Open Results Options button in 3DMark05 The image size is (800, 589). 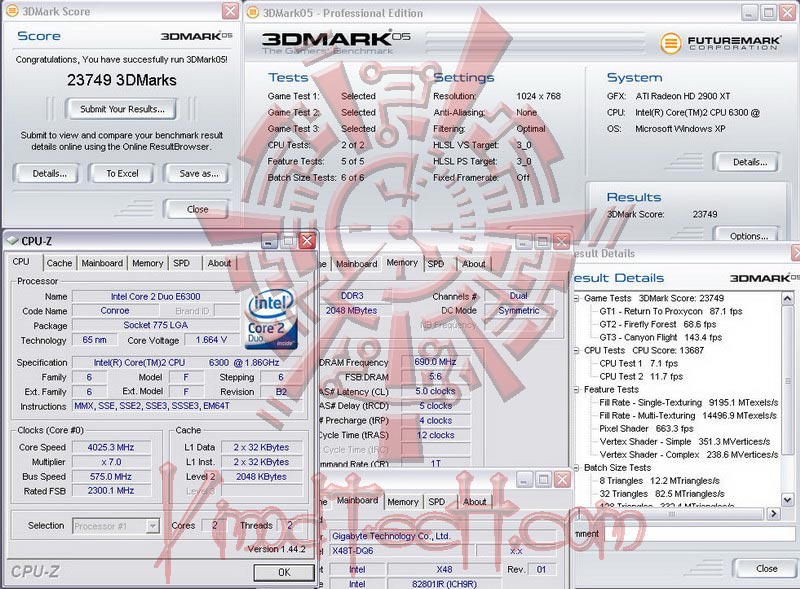pos(748,236)
